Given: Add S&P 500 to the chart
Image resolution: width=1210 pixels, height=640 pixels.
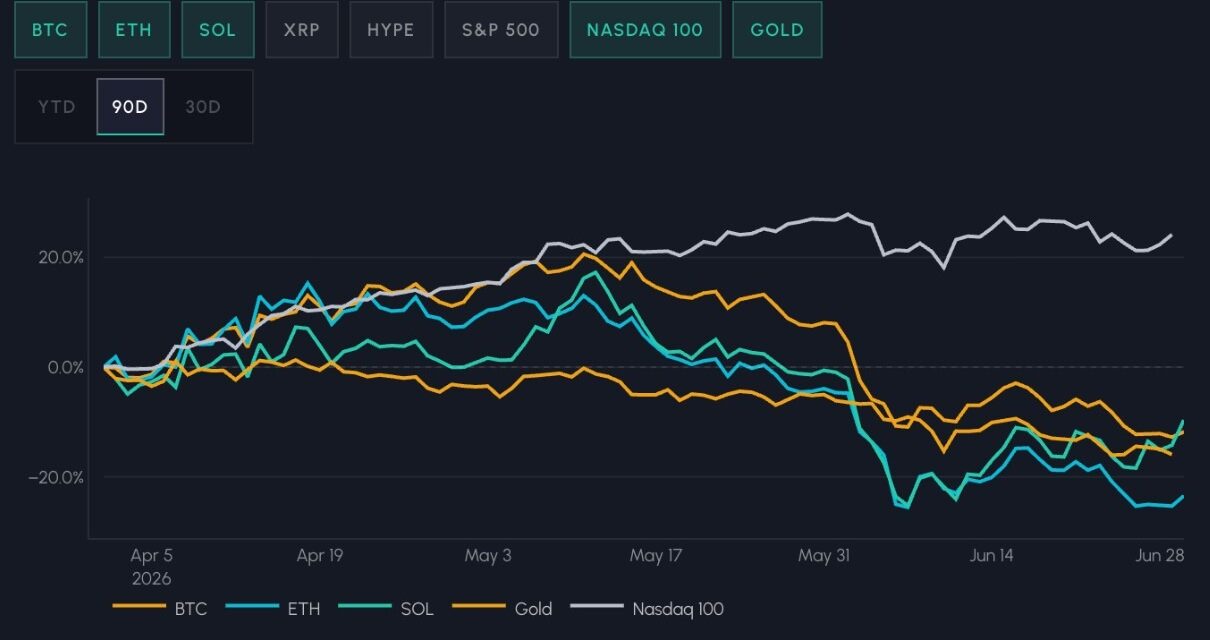Looking at the screenshot, I should (501, 30).
